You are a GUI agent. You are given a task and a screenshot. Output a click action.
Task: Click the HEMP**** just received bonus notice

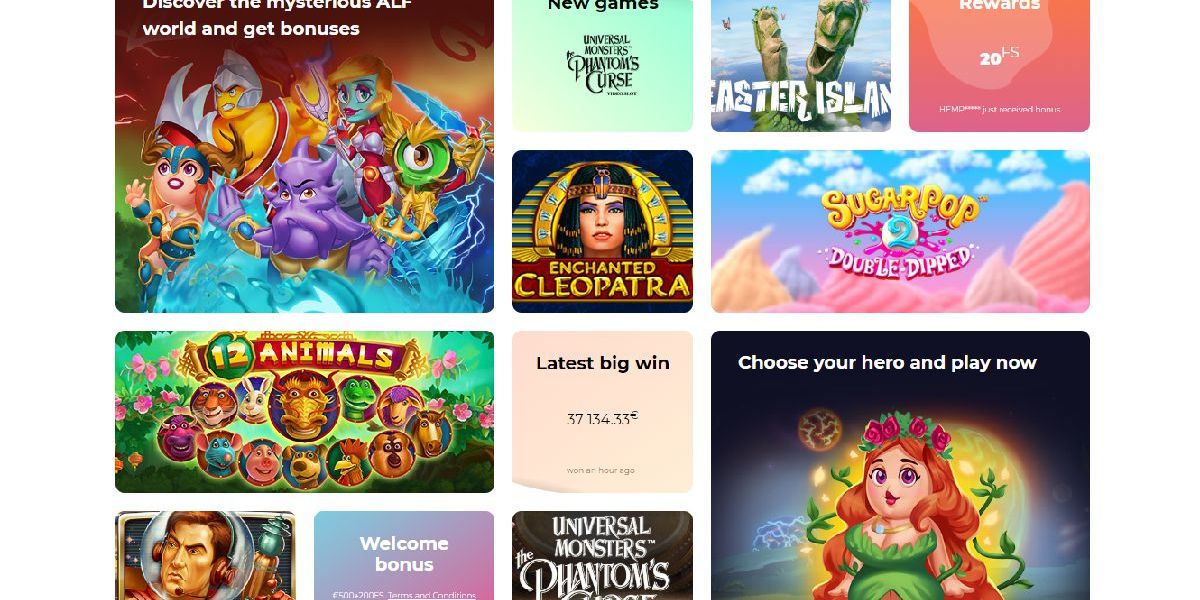click(999, 109)
